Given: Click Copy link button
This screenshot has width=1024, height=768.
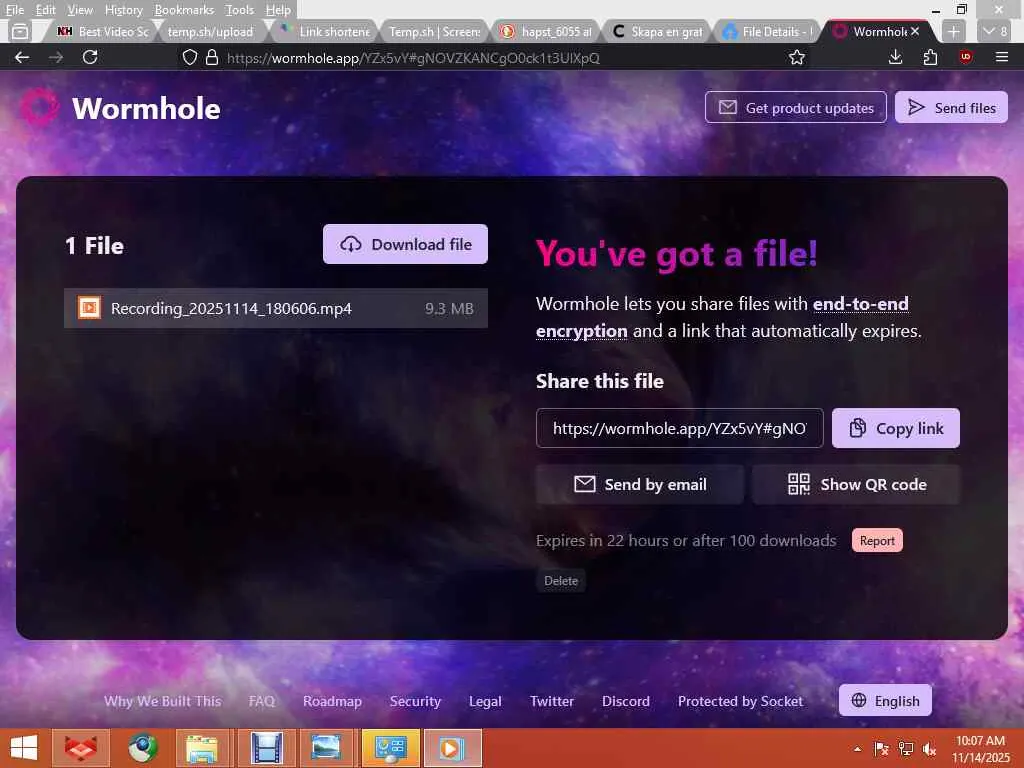Looking at the screenshot, I should point(895,428).
